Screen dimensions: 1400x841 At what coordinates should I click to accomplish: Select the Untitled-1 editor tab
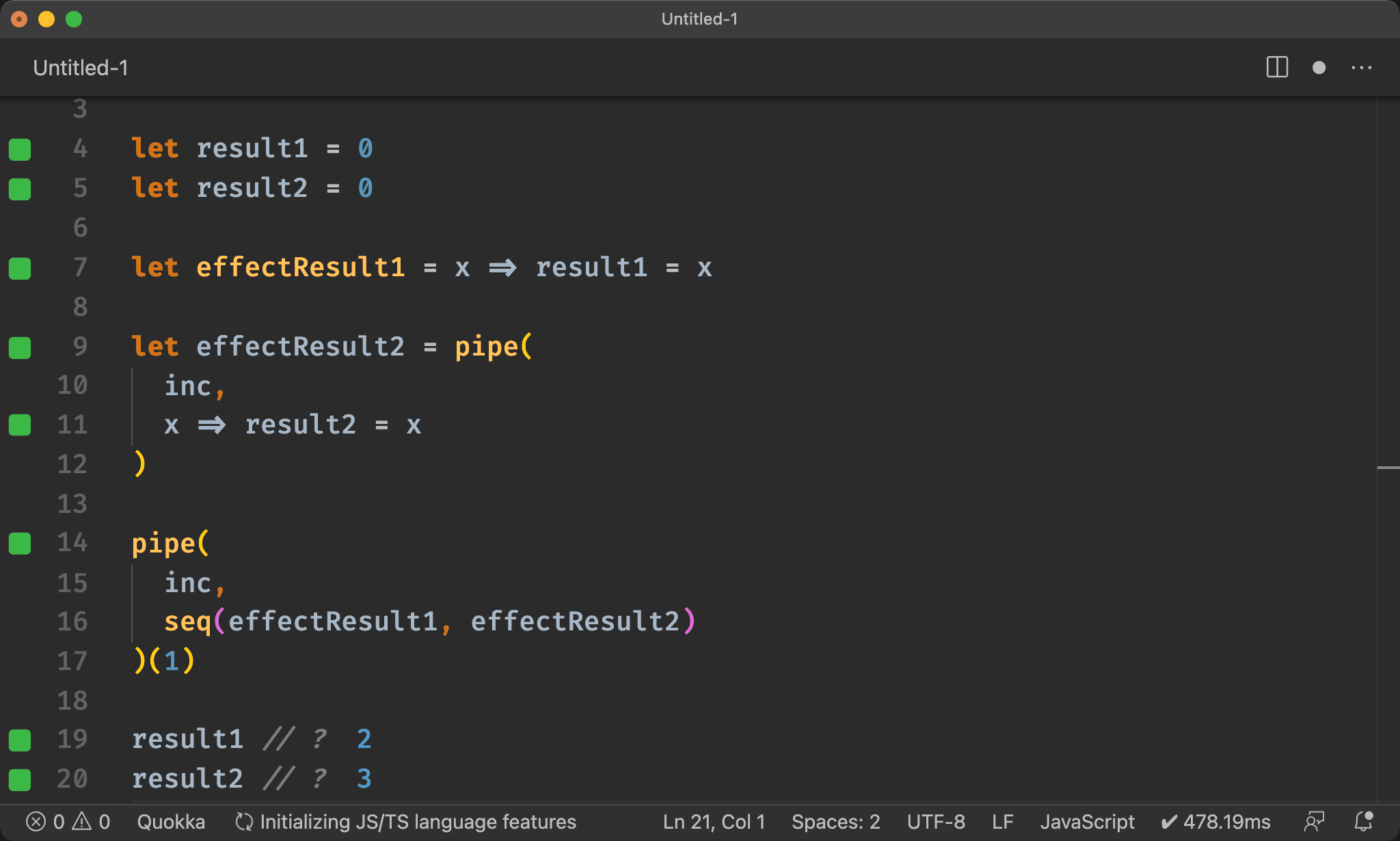[81, 68]
